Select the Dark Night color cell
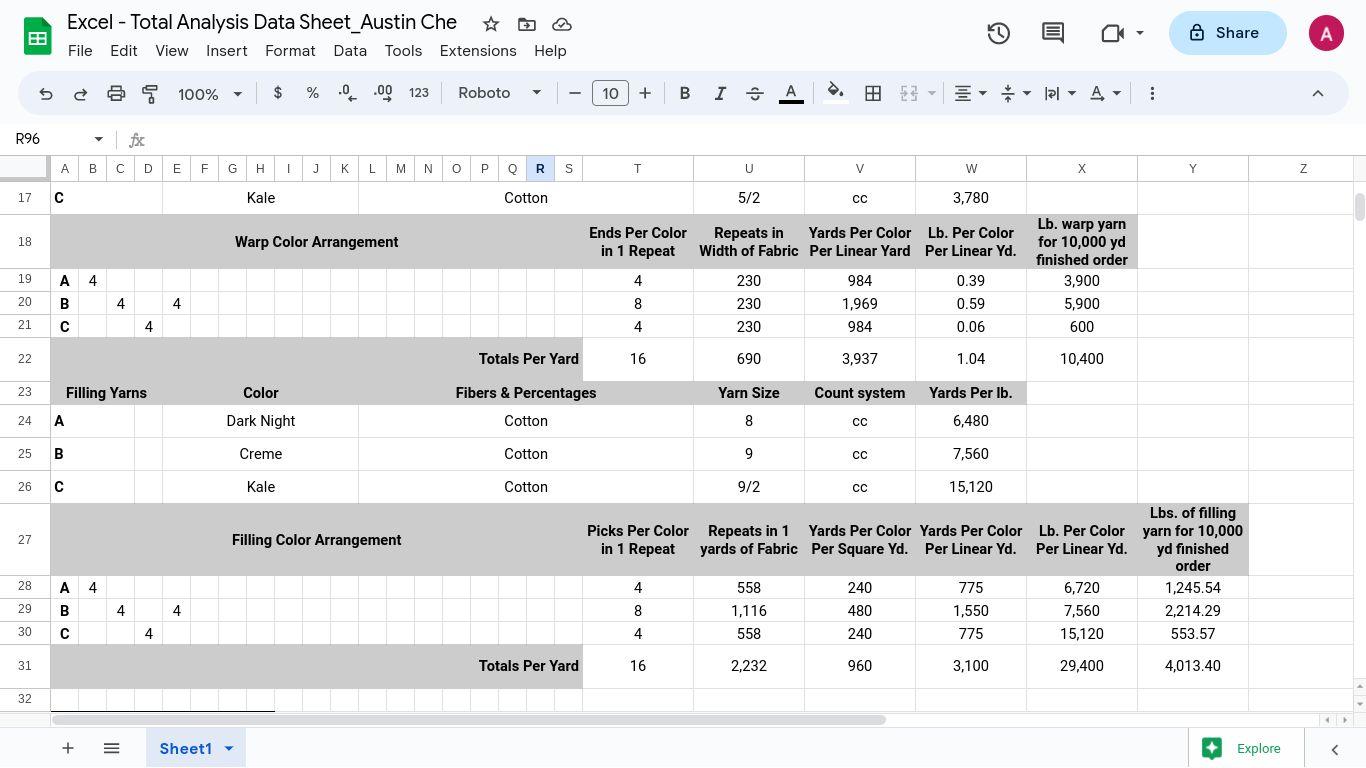Screen dimensions: 1366x768 pos(260,421)
